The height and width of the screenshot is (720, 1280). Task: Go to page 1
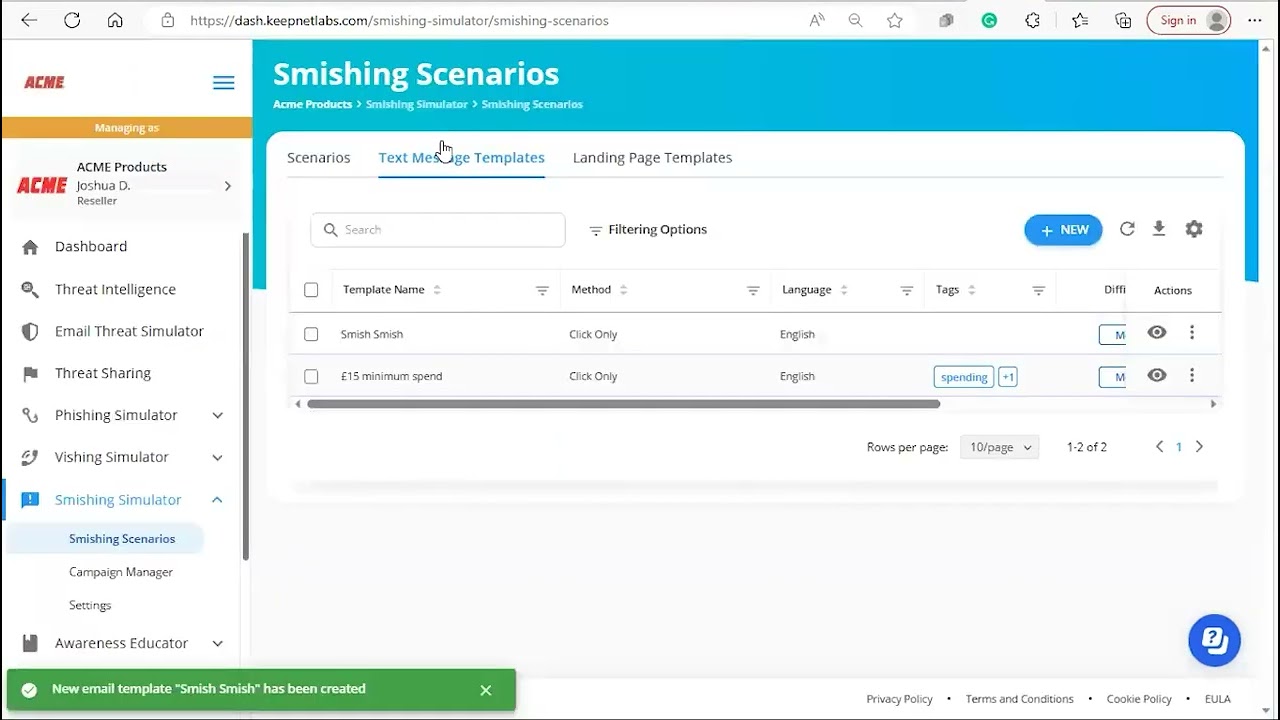[x=1179, y=447]
